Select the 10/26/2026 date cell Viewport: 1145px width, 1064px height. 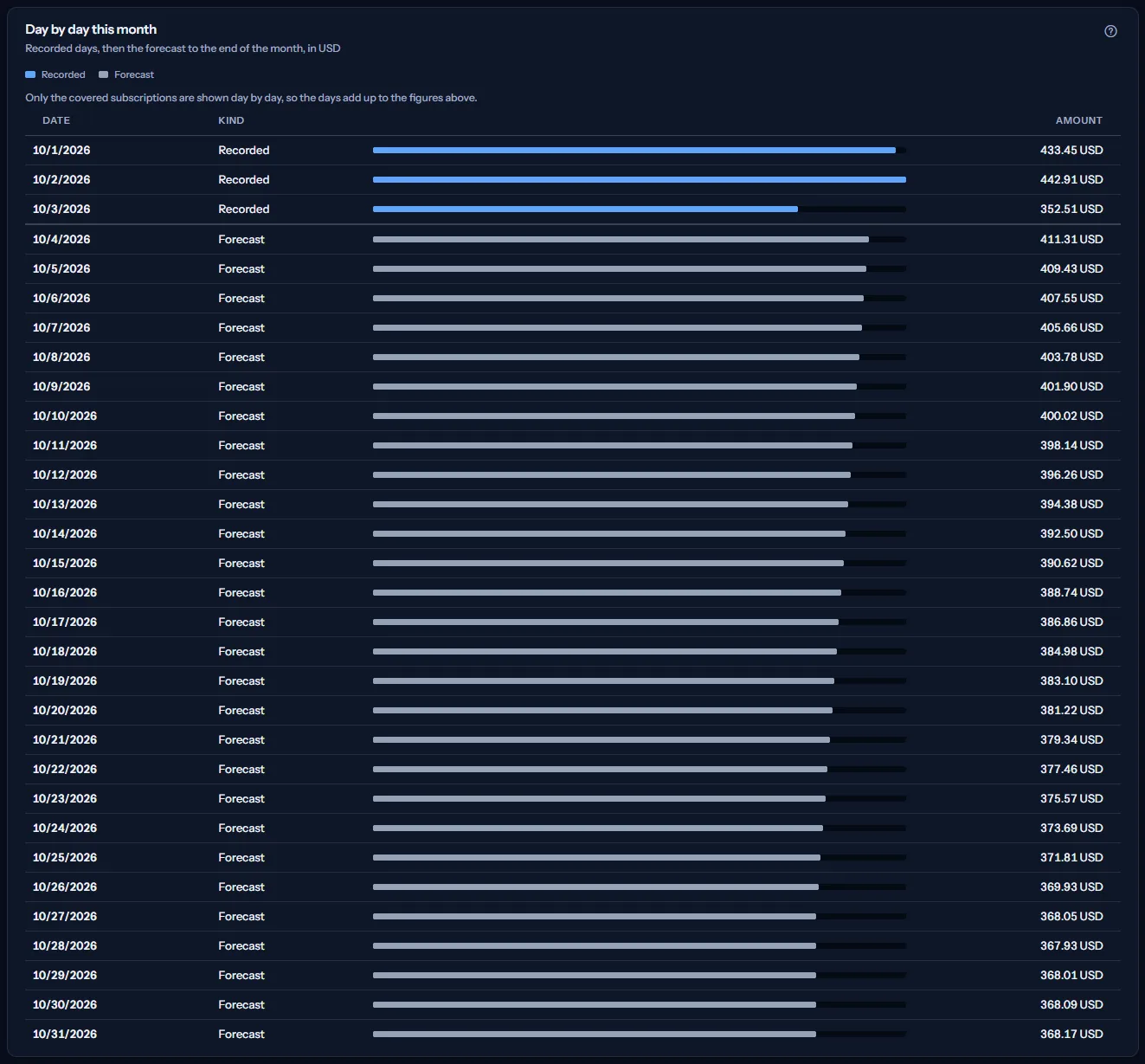(x=65, y=887)
